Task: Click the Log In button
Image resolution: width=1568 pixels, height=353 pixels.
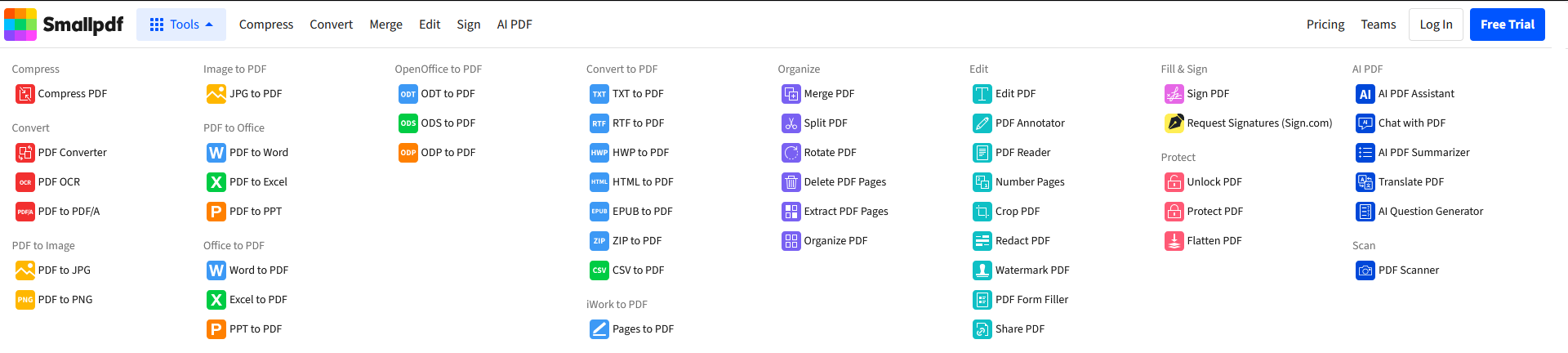Action: (x=1436, y=25)
